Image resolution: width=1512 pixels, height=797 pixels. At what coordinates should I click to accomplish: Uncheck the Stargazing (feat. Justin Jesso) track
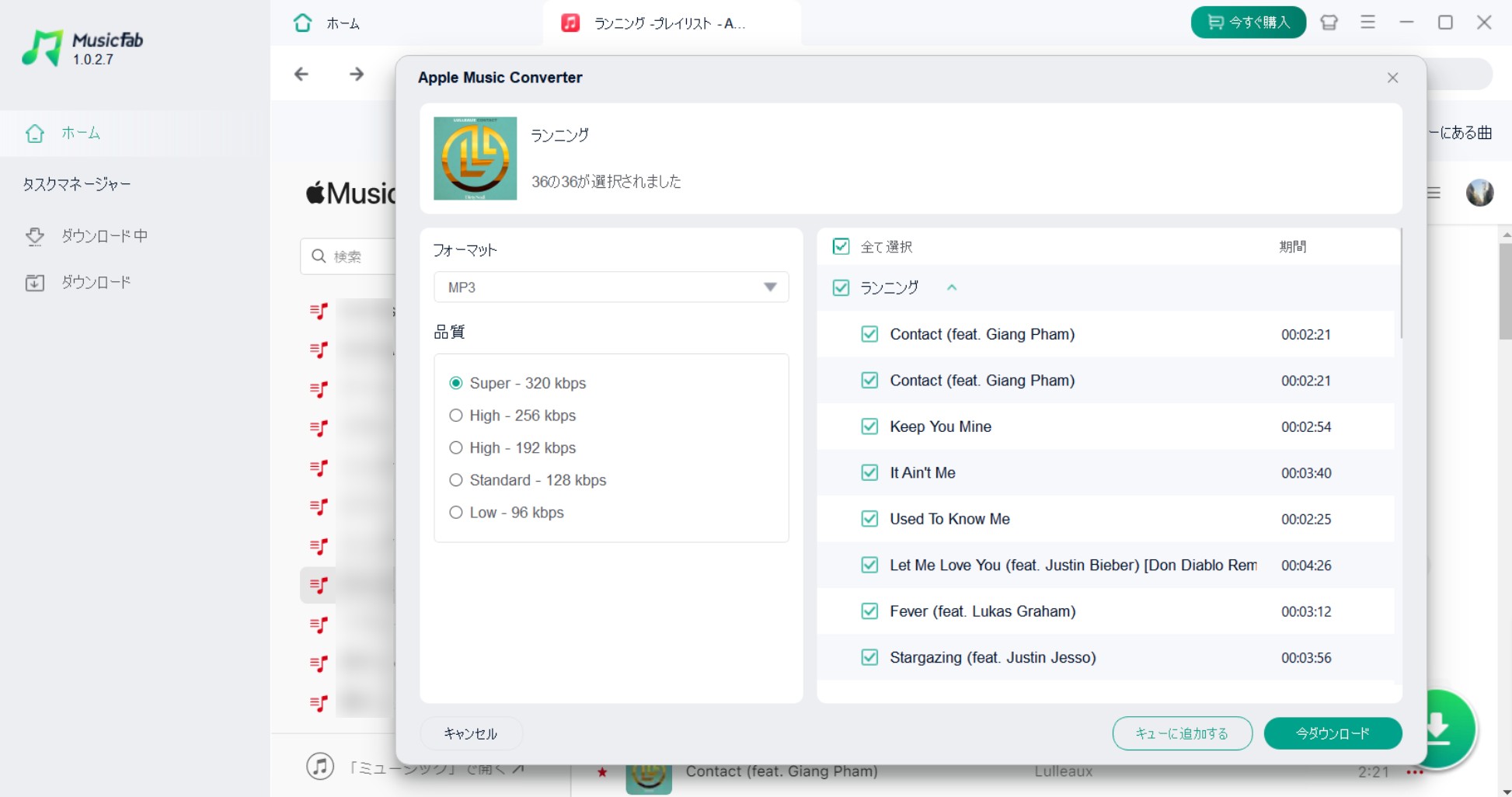click(869, 657)
